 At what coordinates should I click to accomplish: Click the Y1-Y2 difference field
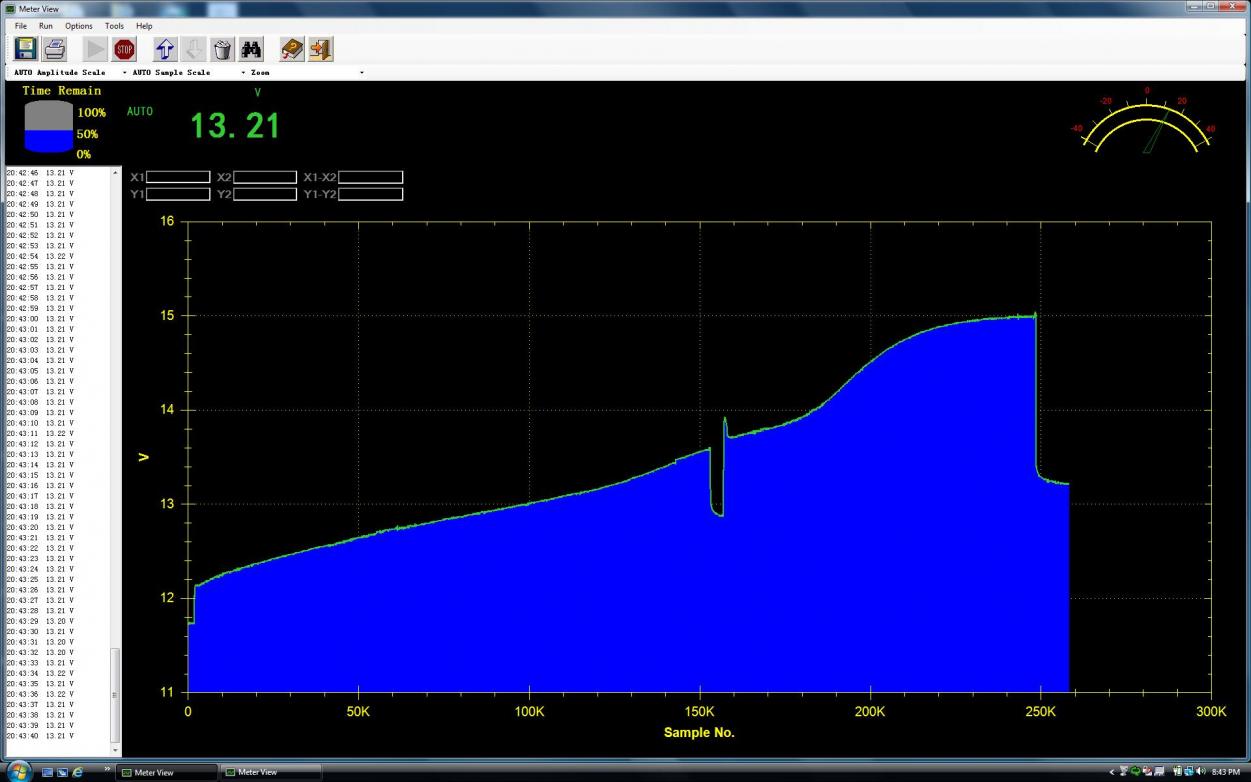tap(370, 194)
